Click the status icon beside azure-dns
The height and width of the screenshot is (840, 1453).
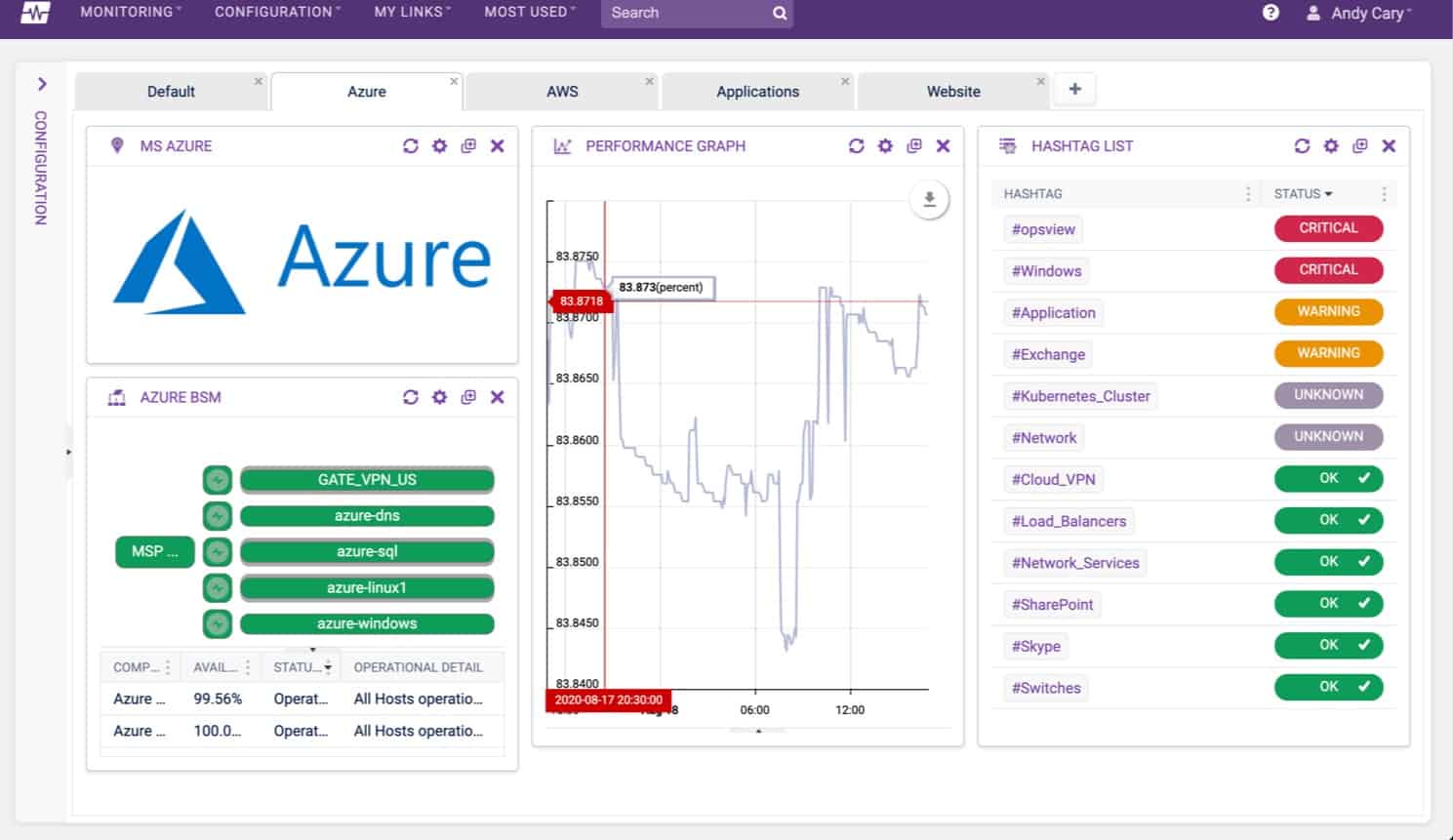pos(218,515)
